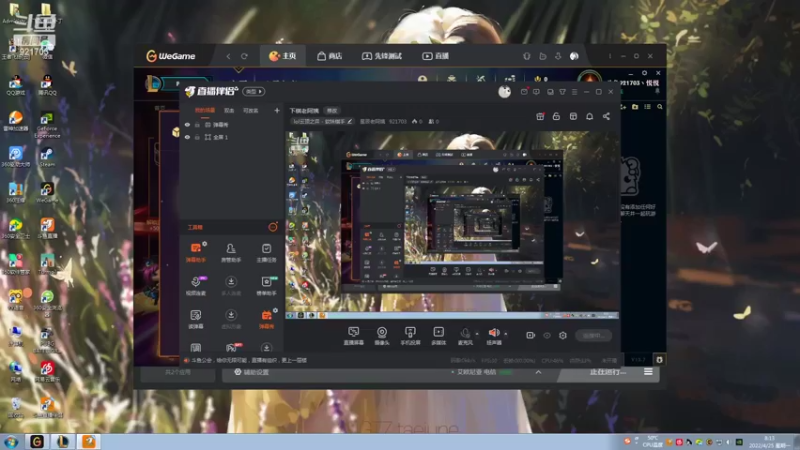
Task: Add a 摄像头 camera source
Action: point(382,336)
